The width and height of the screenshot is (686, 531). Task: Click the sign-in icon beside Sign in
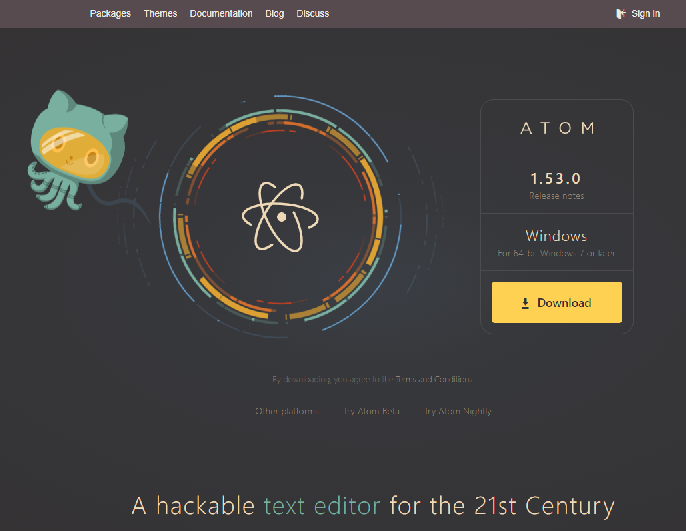(x=620, y=14)
